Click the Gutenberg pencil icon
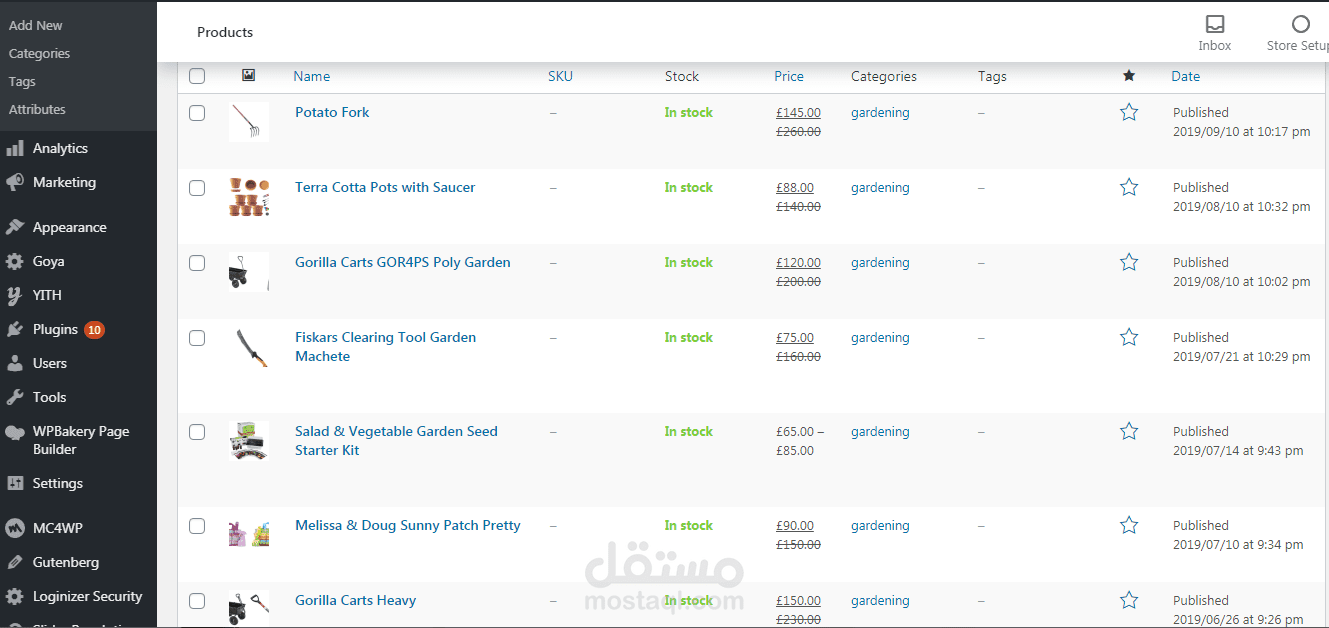 coord(15,562)
